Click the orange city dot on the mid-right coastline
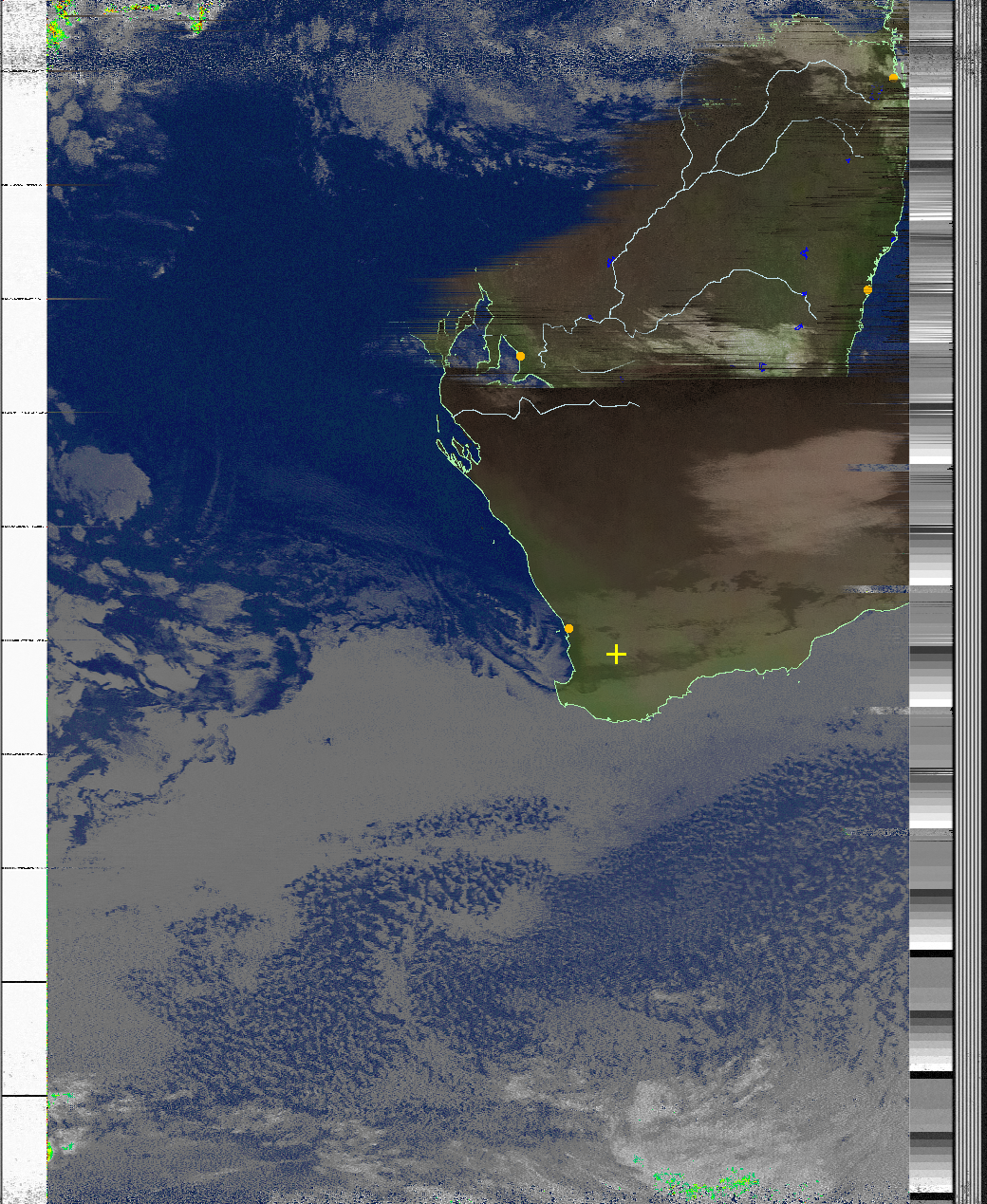Screen dimensions: 987x1204 point(867,289)
